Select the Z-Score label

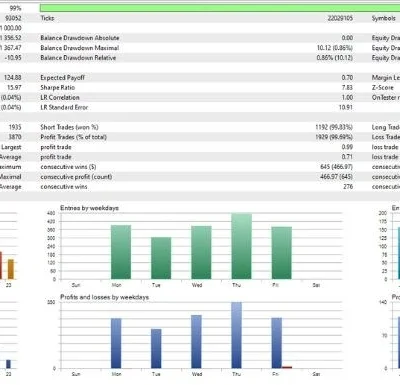[x=383, y=88]
